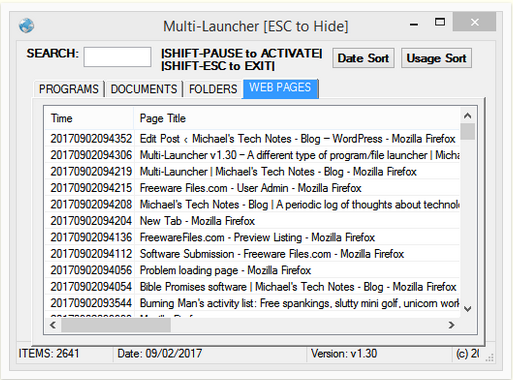Screen dimensions: 513x380
Task: Select the Problem loading page row
Action: [x=252, y=270]
